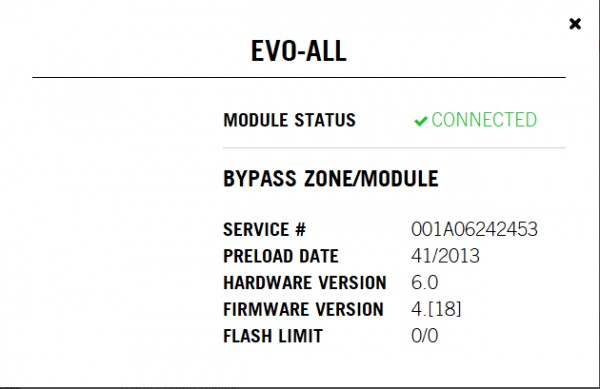
Task: Click the SERVICE # label
Action: [264, 229]
